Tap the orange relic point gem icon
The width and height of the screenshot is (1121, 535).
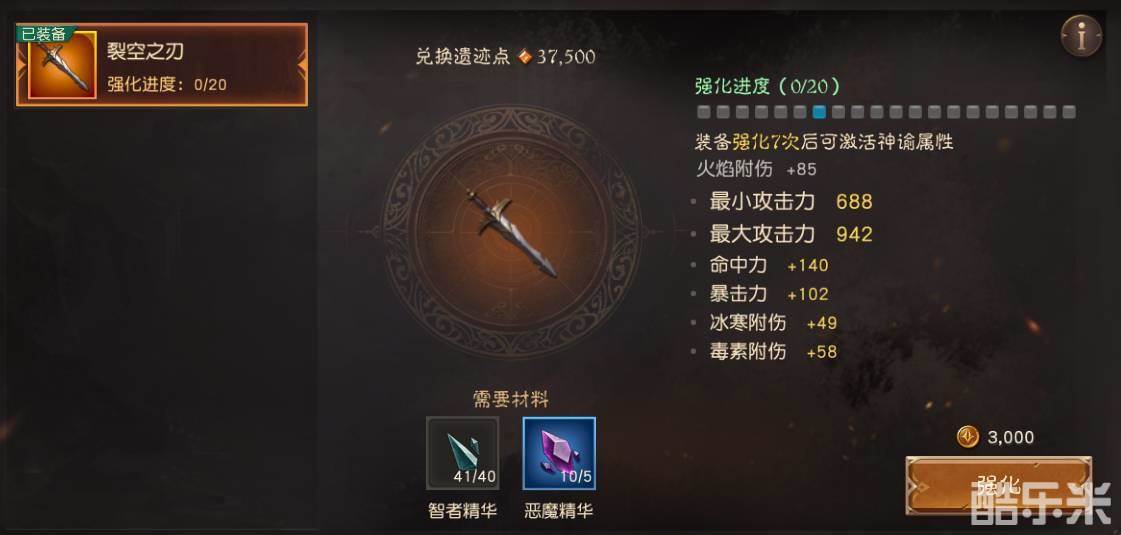(x=525, y=57)
